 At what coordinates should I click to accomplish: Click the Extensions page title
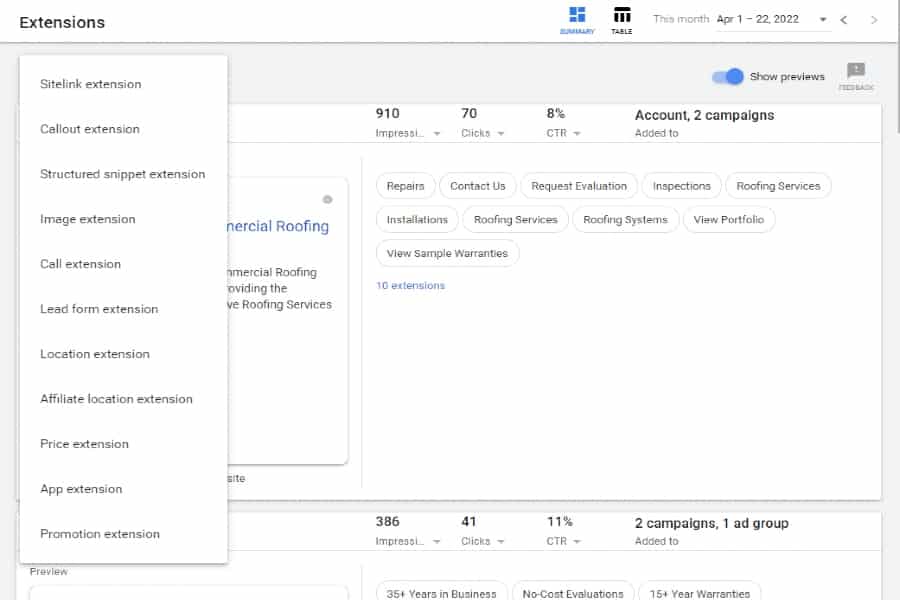point(62,22)
